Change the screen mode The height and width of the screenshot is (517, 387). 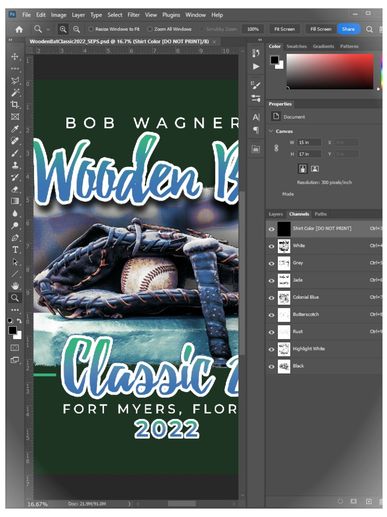click(x=15, y=360)
